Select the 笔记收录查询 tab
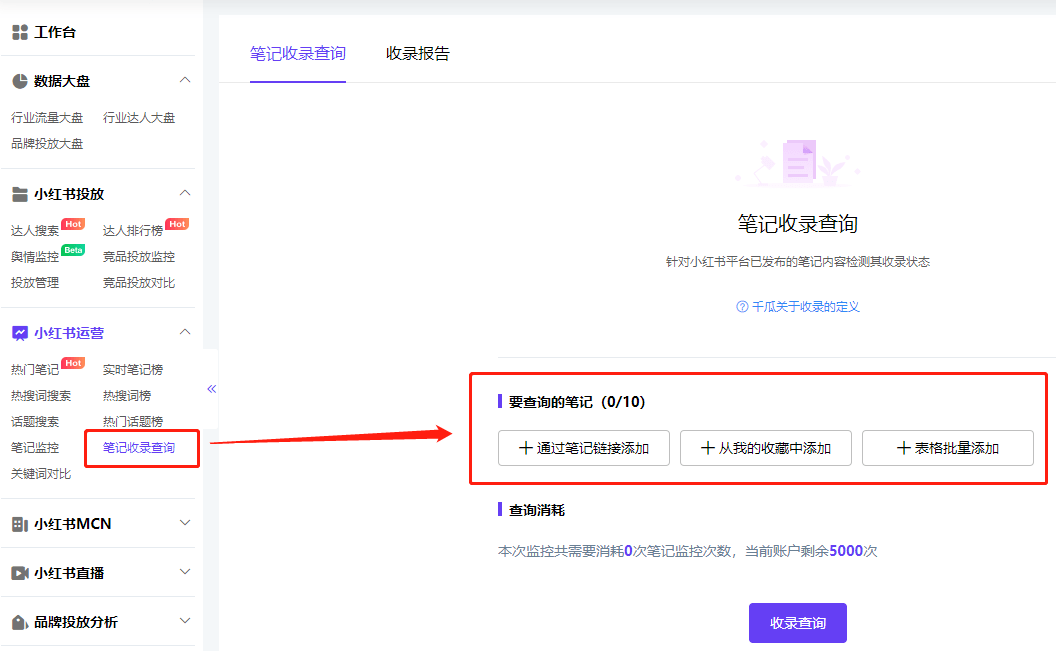Screen dimensions: 1056x651 pos(298,53)
